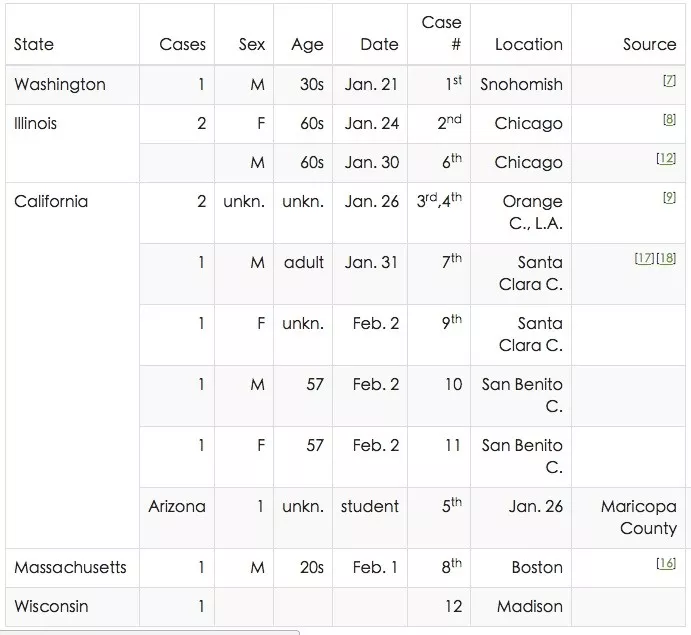Click the Sex column header
This screenshot has height=635, width=691.
click(x=252, y=45)
